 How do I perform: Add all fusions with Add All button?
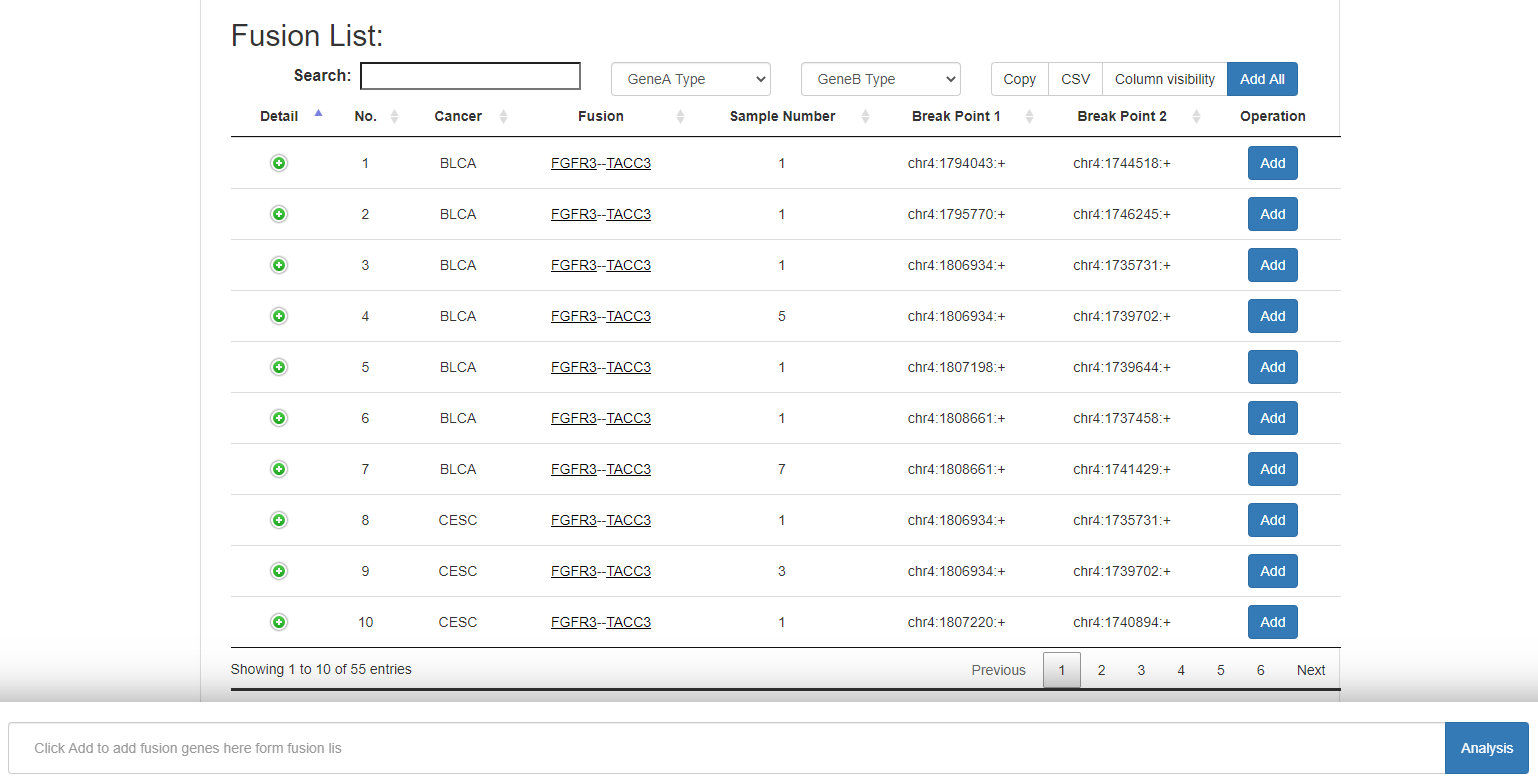pos(1262,79)
